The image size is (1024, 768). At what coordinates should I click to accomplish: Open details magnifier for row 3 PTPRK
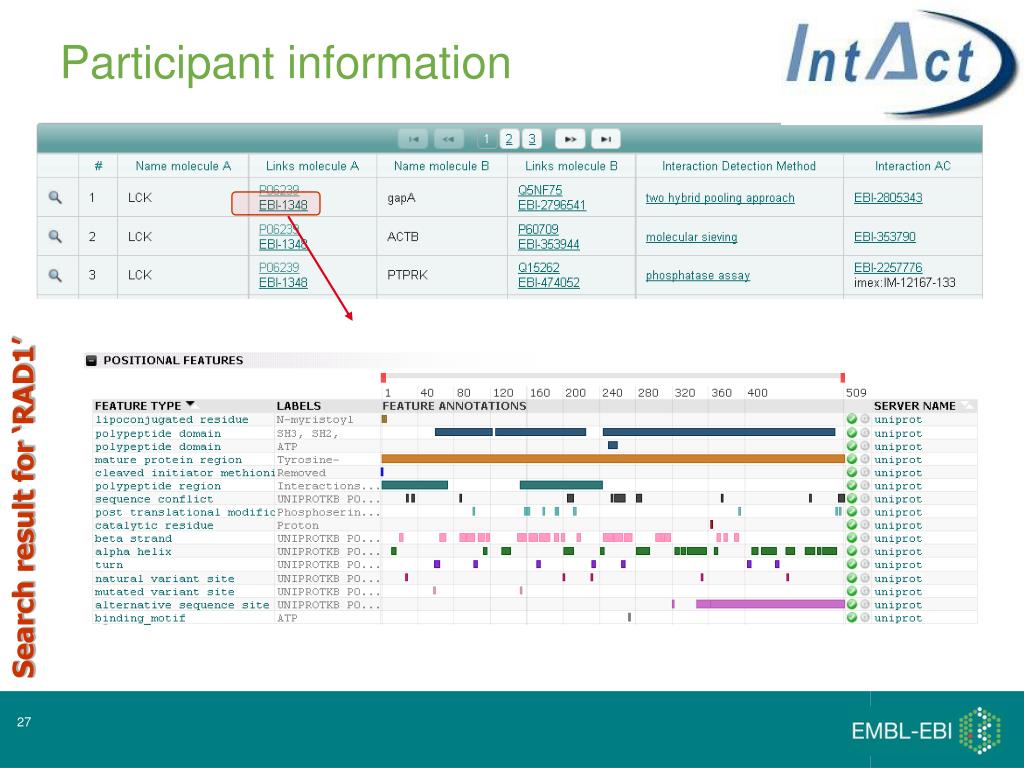56,275
